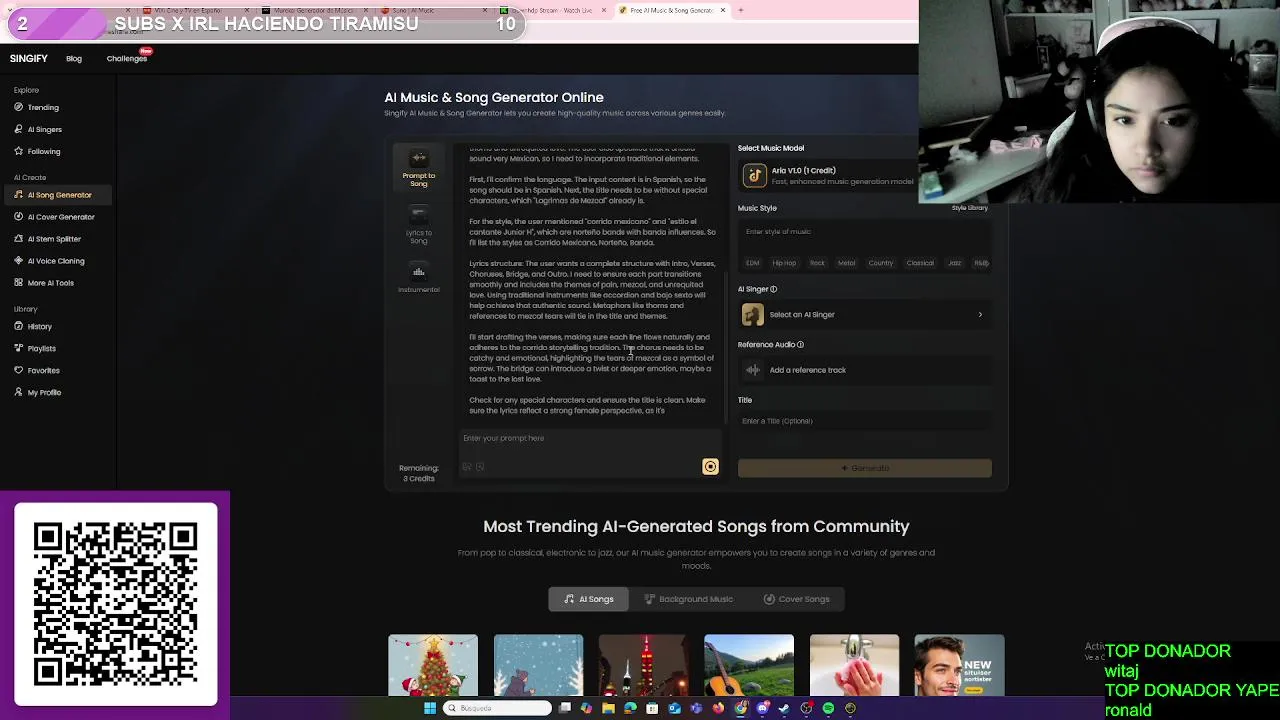This screenshot has width=1280, height=720.
Task: Open Discord from the taskbar
Action: 763,708
